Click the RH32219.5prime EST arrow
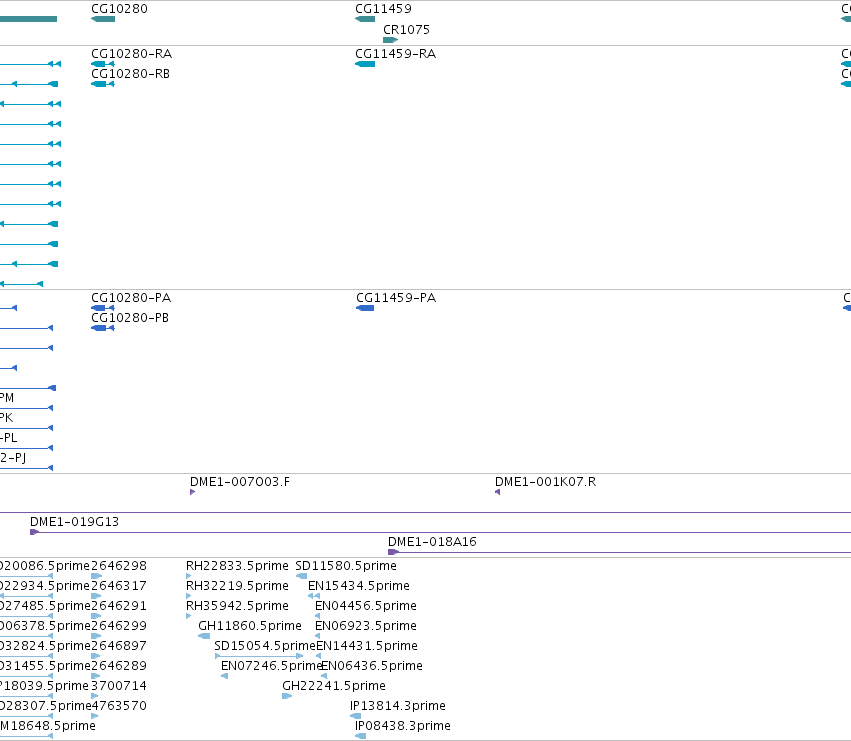 (x=188, y=596)
